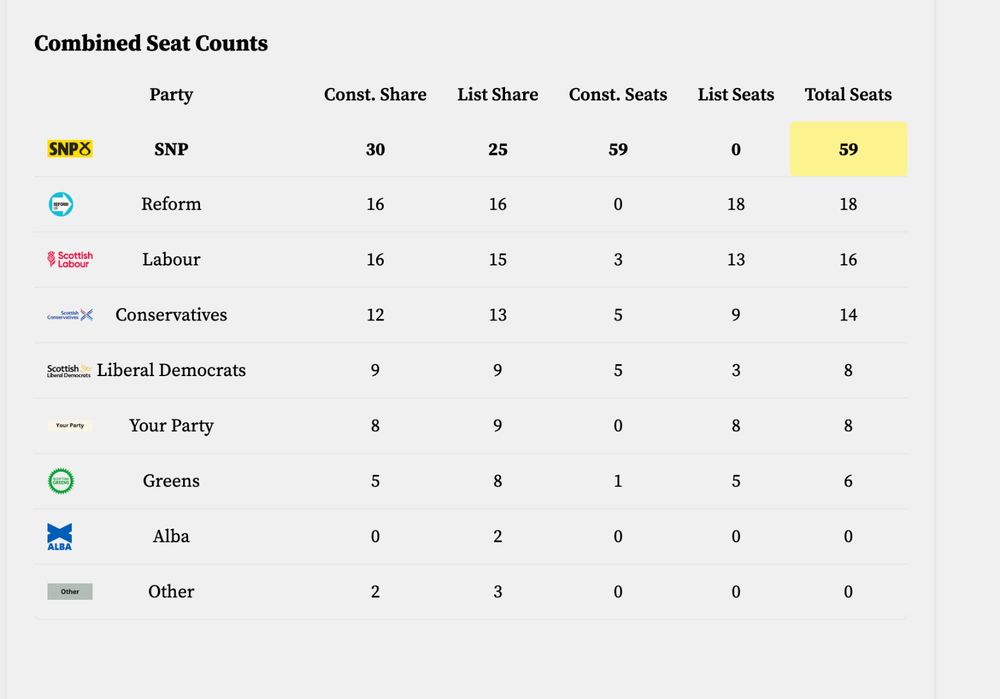Click the Alba blue saltire logo

point(60,536)
